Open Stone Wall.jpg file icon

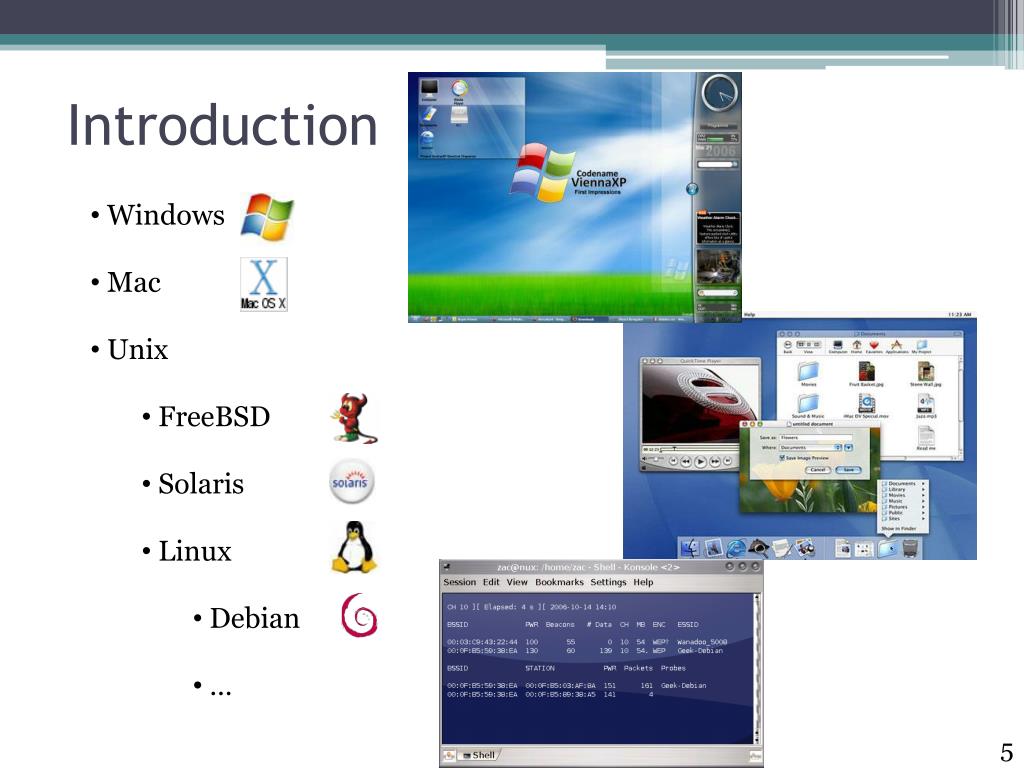925,372
